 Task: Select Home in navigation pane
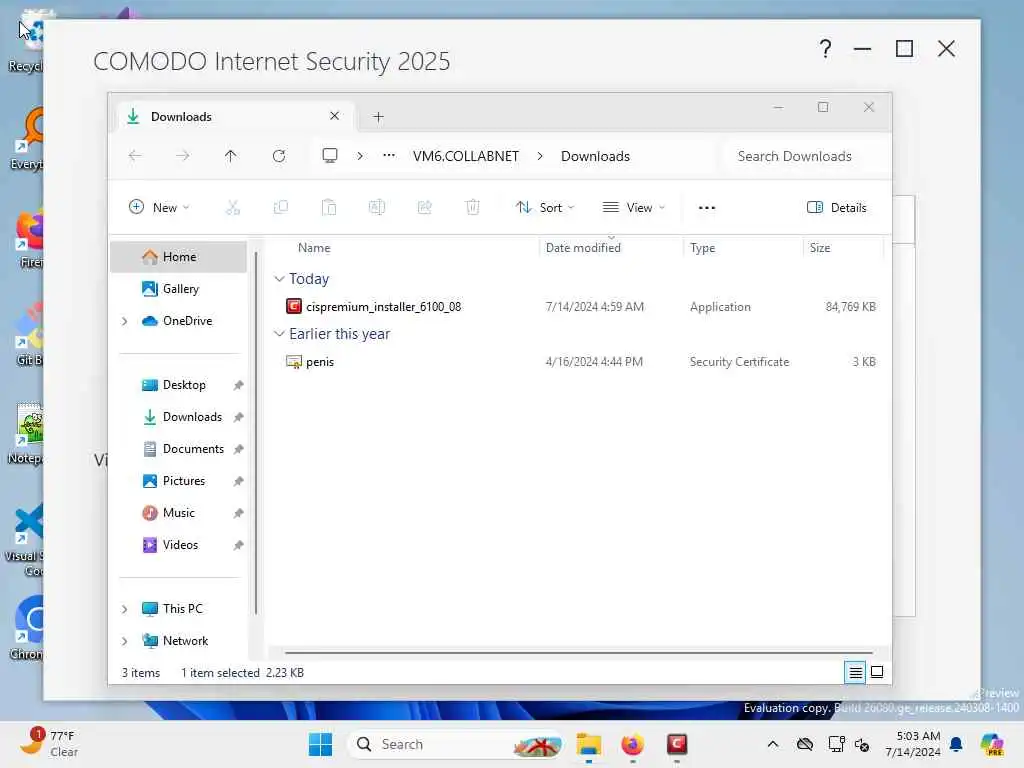click(178, 257)
